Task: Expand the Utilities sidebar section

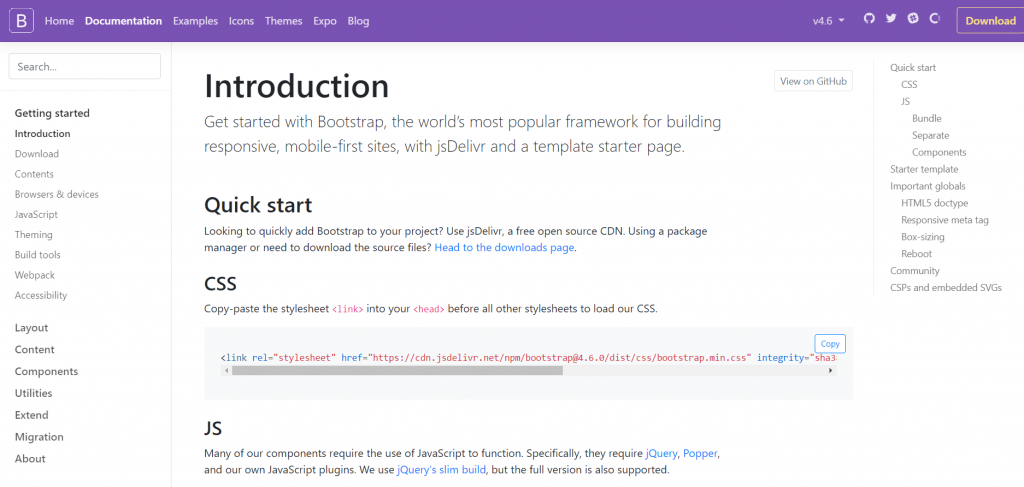Action: click(33, 394)
